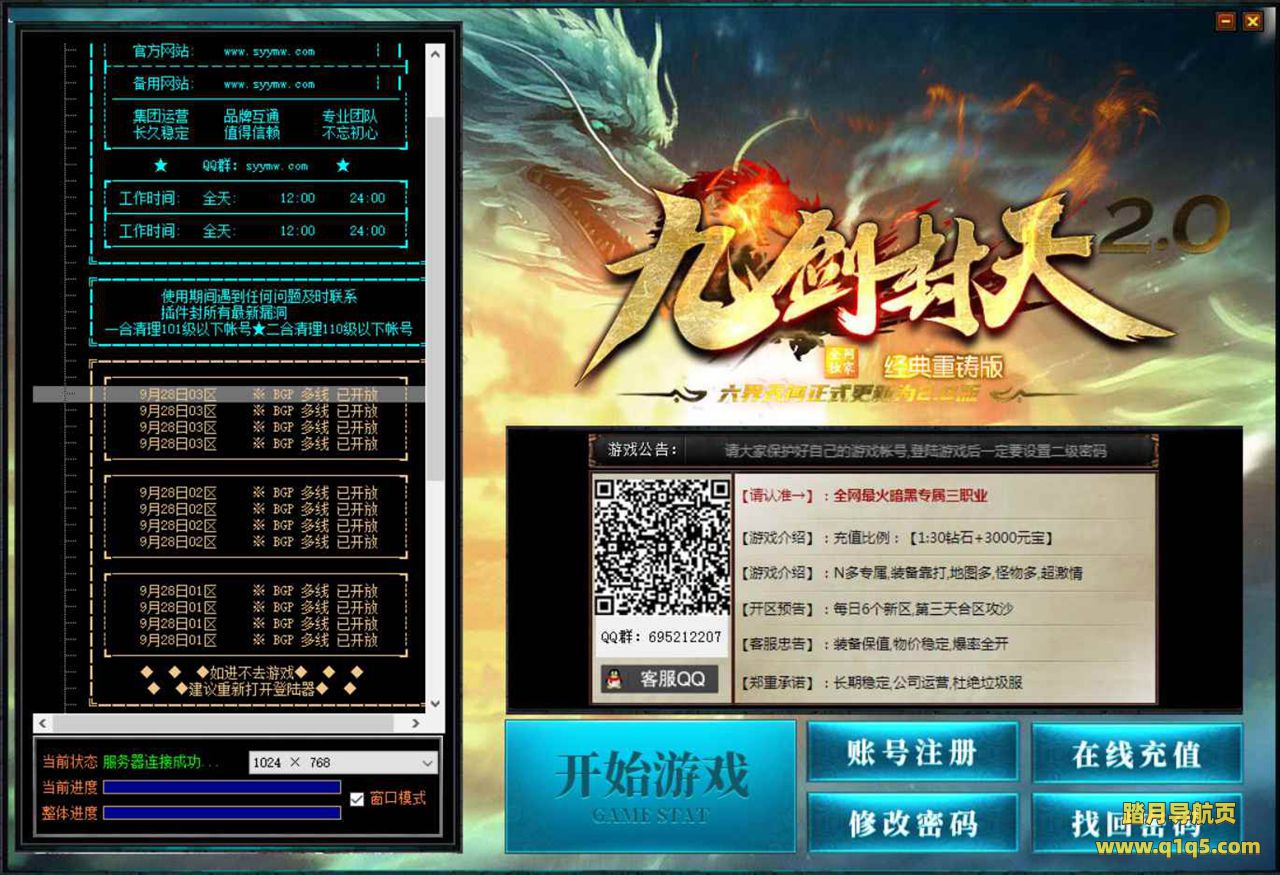Screen dimensions: 1280x875
Task: Select the first 9月28日02区 server row
Action: coord(258,493)
